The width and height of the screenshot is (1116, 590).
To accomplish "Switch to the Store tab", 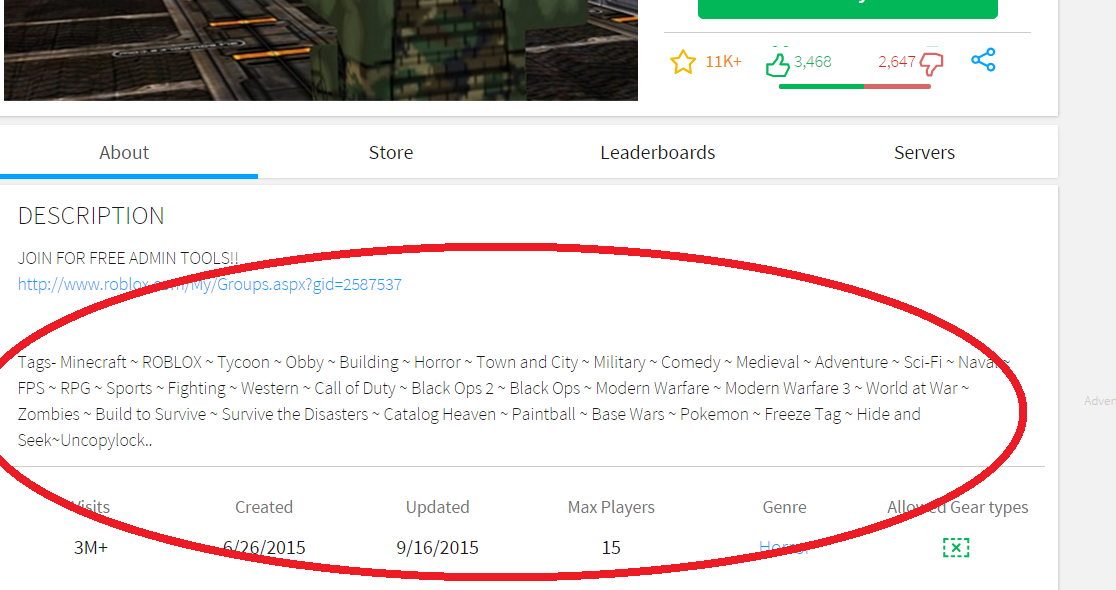I will pyautogui.click(x=390, y=153).
